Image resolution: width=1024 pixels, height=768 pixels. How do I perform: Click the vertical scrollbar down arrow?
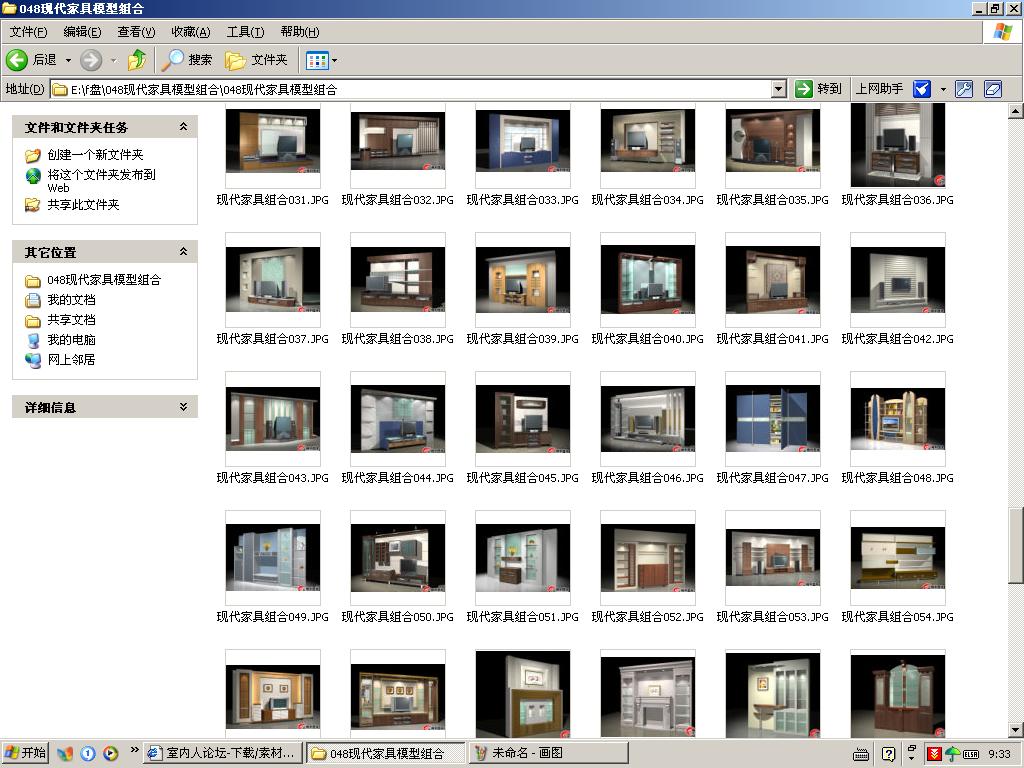(x=1016, y=730)
